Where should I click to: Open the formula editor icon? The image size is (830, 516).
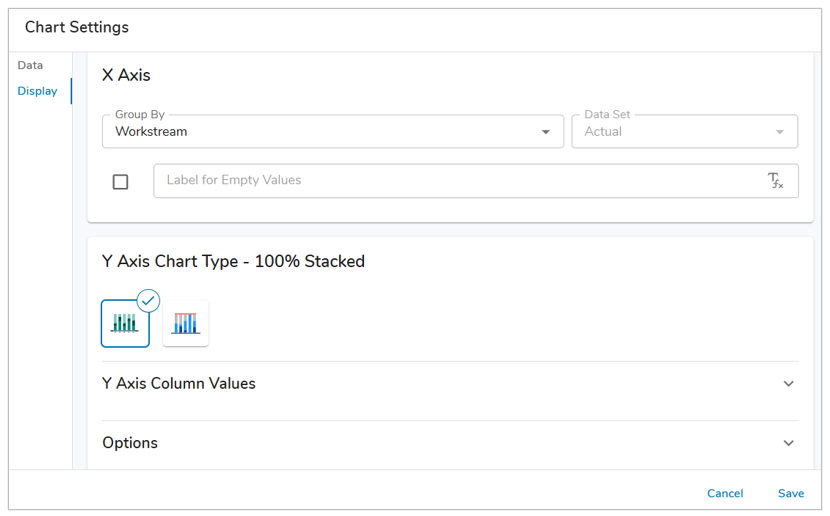775,181
